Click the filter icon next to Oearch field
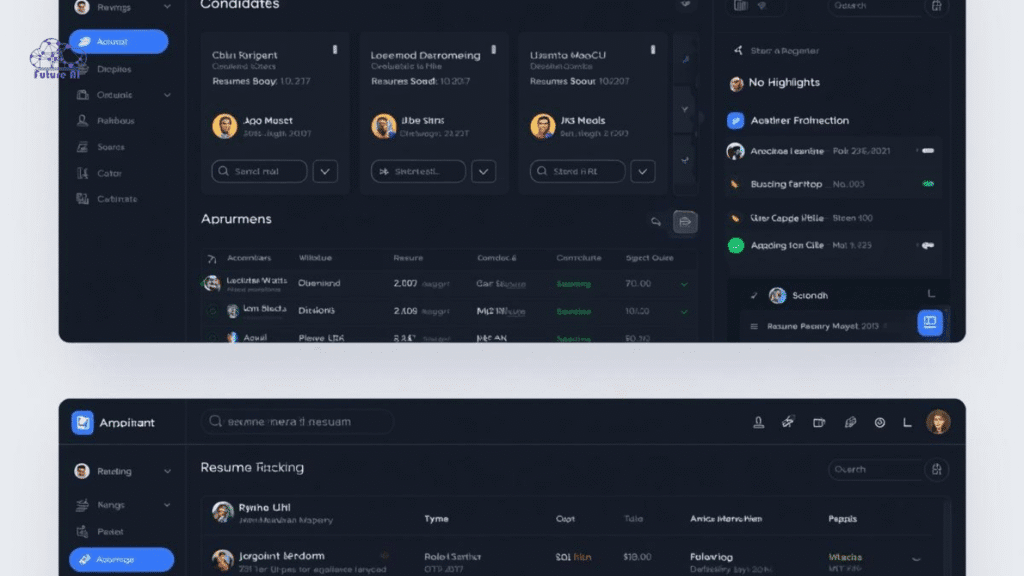 click(x=937, y=469)
